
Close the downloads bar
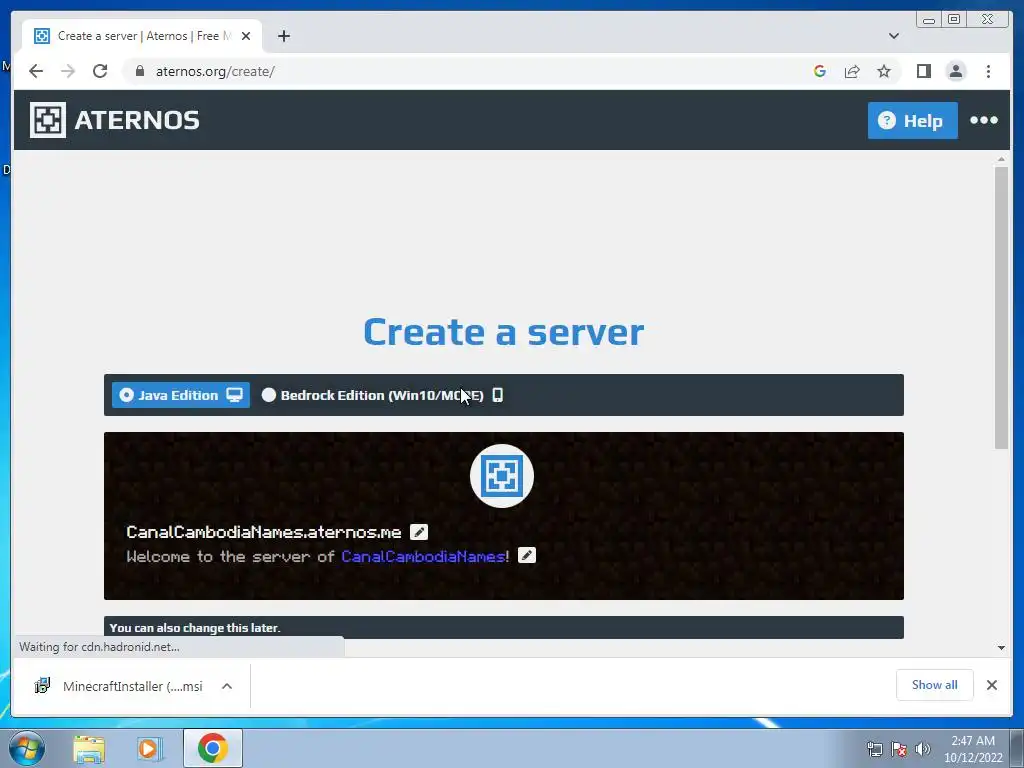pos(991,685)
